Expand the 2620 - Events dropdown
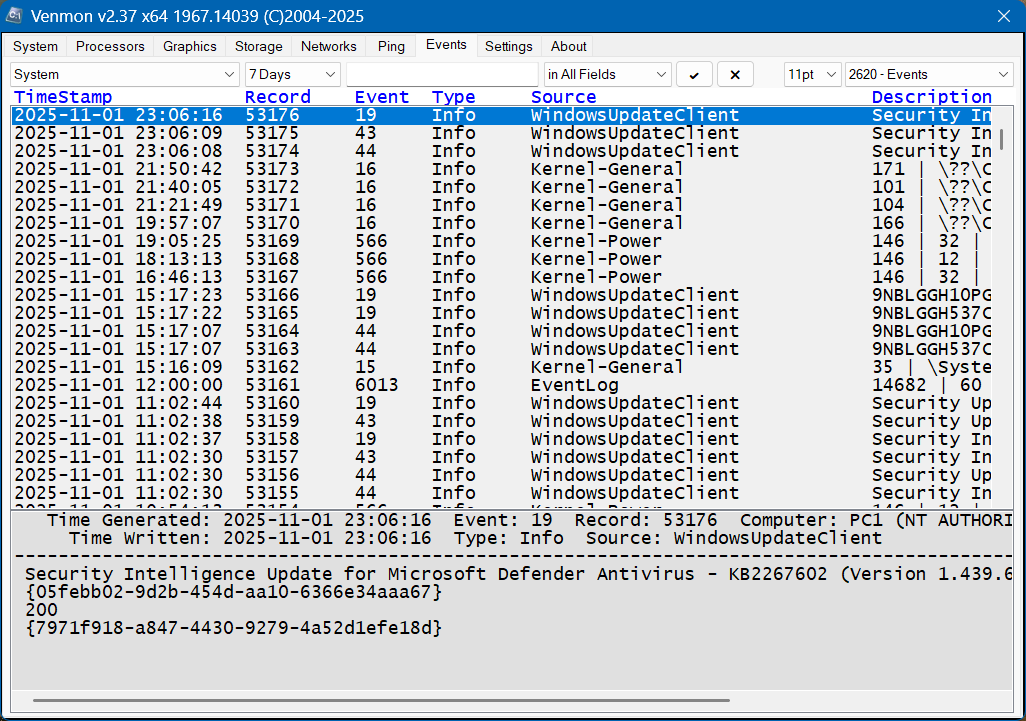 929,75
